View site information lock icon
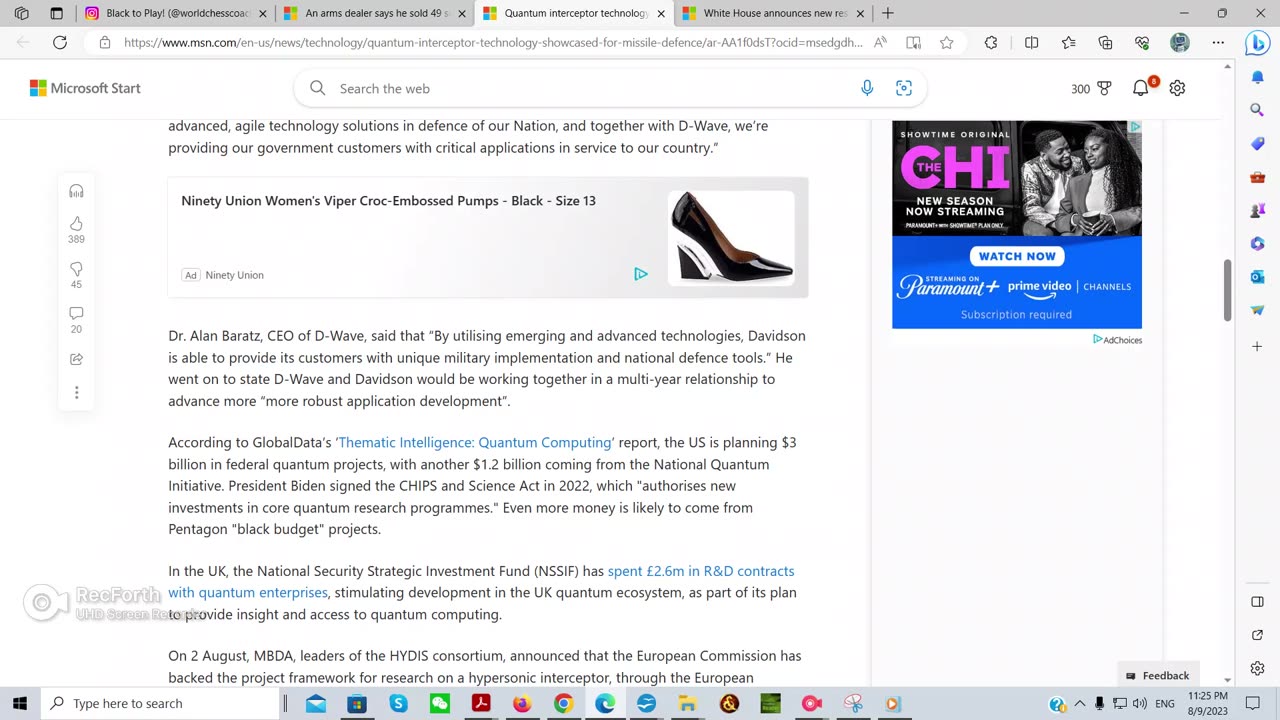Image resolution: width=1280 pixels, height=720 pixels. (x=105, y=43)
